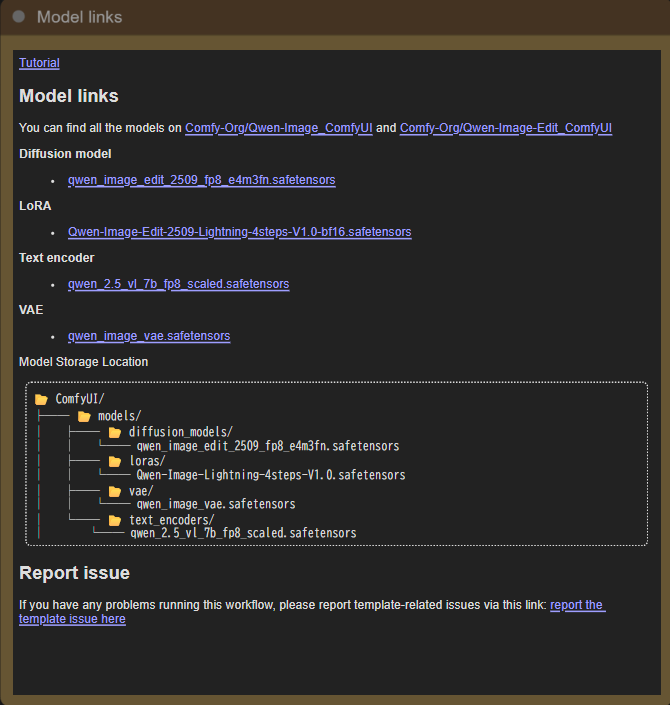Click 'vae/' text in the tree
This screenshot has width=670, height=705.
pyautogui.click(x=141, y=491)
